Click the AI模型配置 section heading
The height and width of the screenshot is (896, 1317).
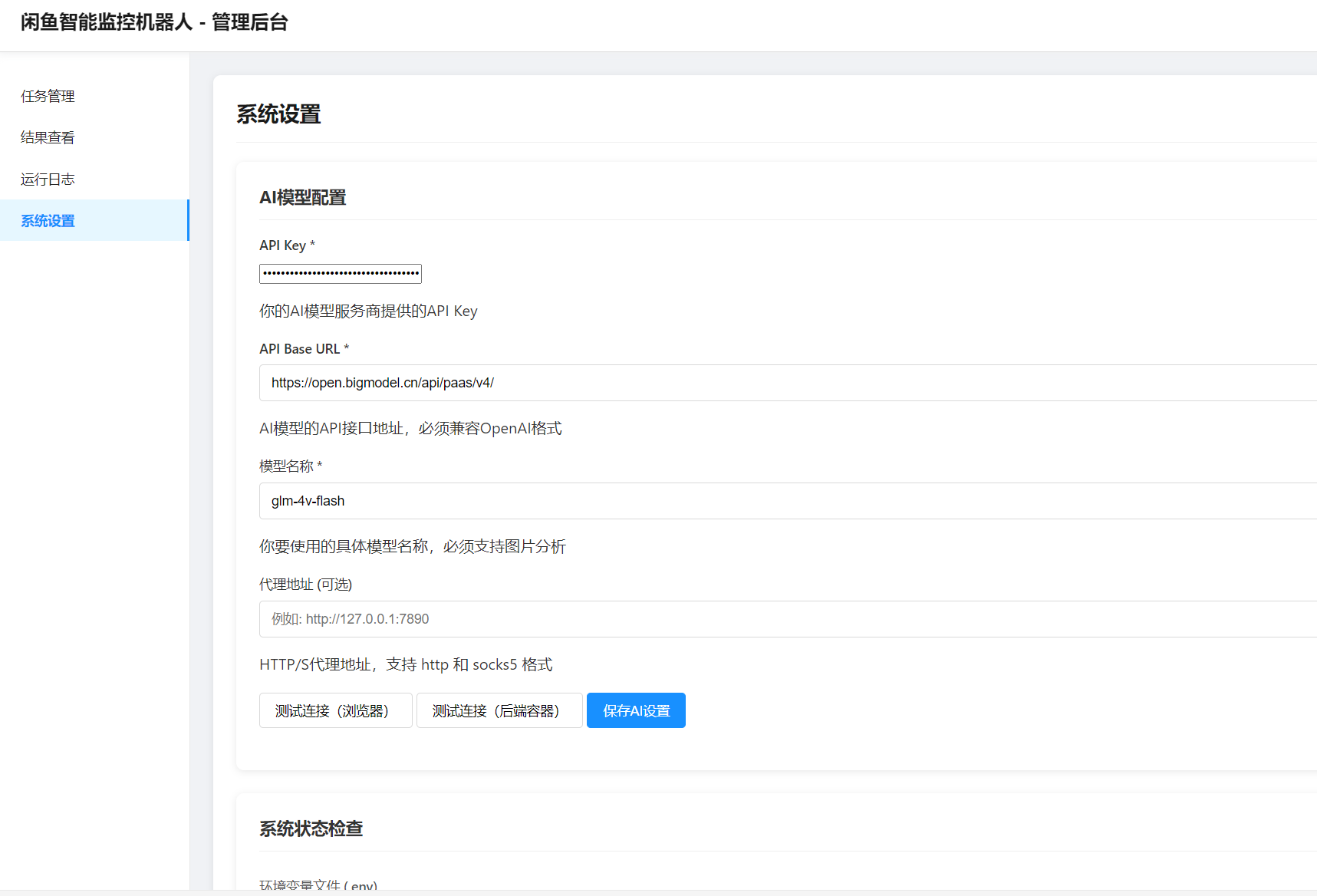[x=303, y=197]
